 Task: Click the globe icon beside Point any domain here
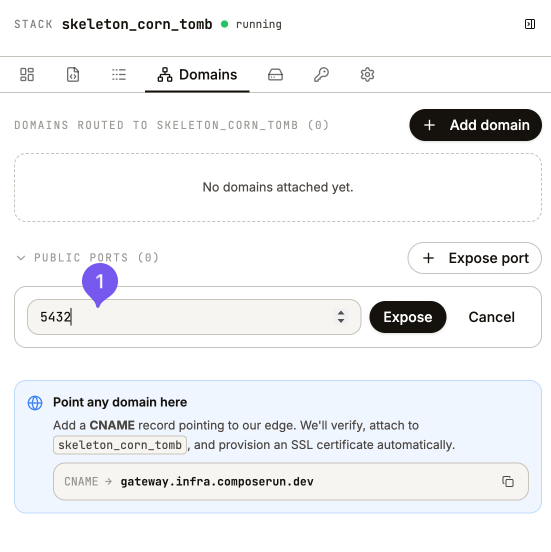[35, 403]
